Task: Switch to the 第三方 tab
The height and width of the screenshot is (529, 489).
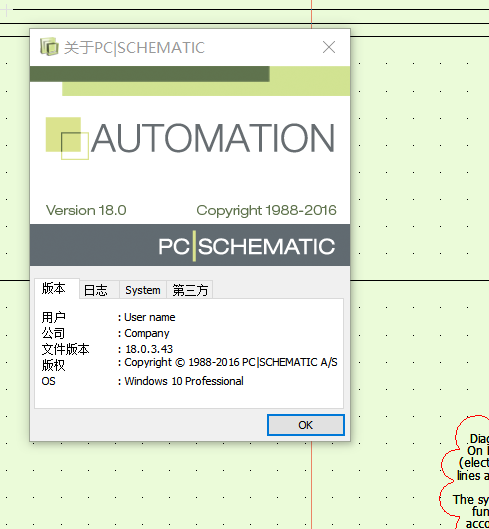Action: (x=190, y=290)
